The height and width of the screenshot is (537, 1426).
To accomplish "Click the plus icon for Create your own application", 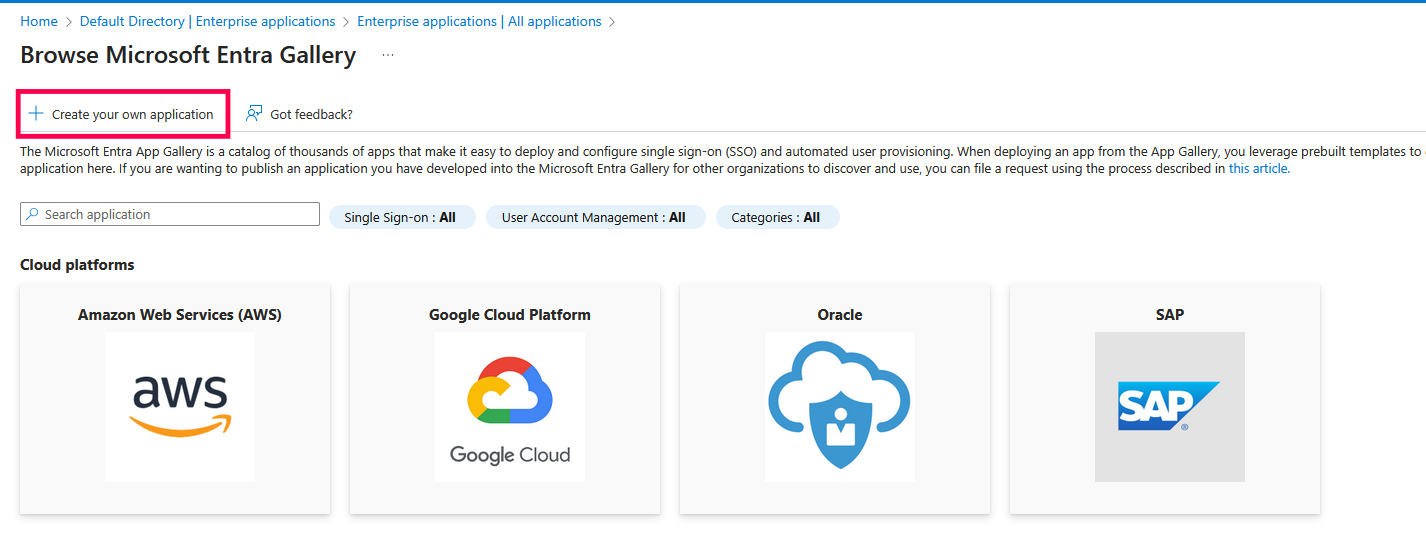I will point(36,114).
